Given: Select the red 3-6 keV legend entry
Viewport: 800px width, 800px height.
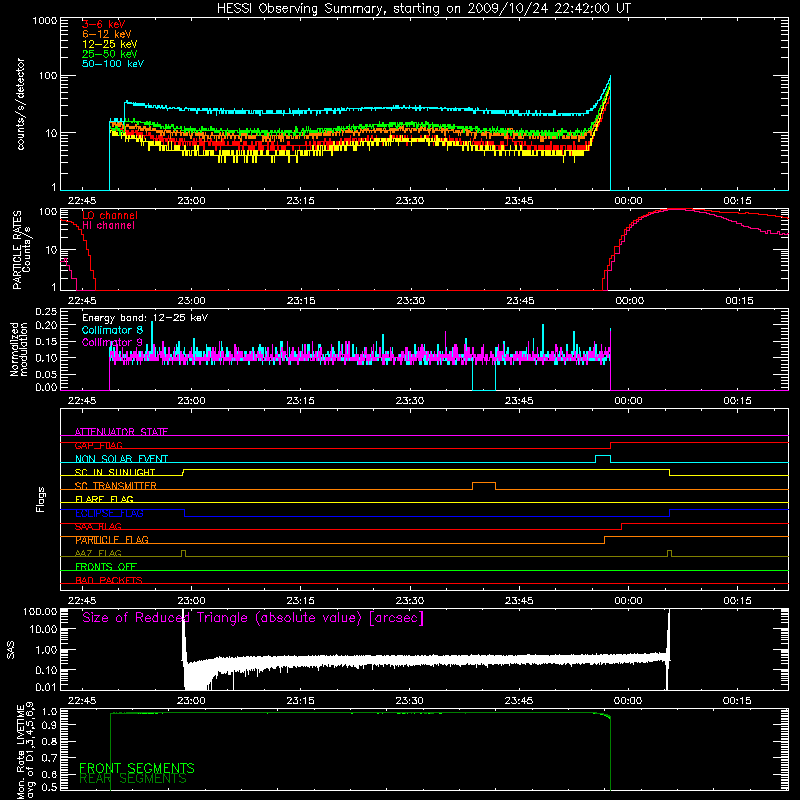Looking at the screenshot, I should pyautogui.click(x=104, y=24).
